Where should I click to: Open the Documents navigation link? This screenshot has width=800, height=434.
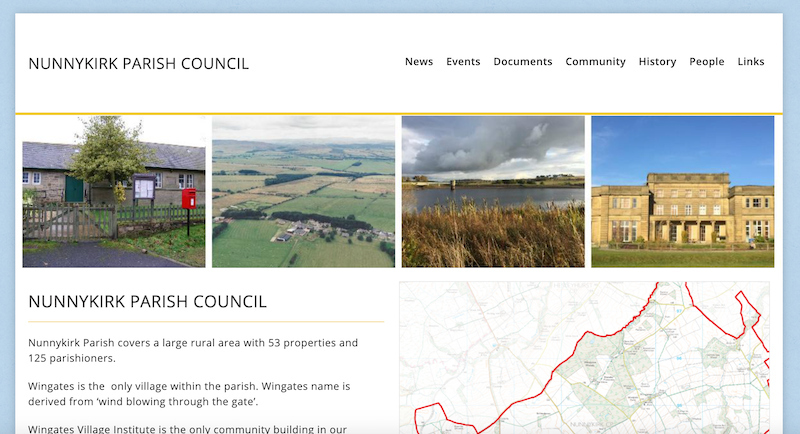[522, 62]
